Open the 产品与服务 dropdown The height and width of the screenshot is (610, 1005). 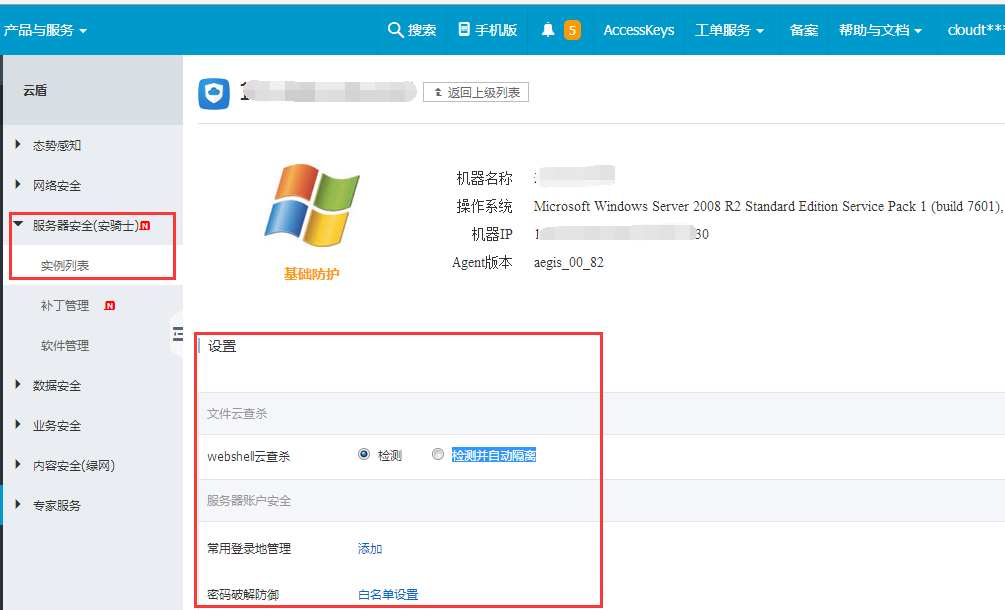coord(45,30)
